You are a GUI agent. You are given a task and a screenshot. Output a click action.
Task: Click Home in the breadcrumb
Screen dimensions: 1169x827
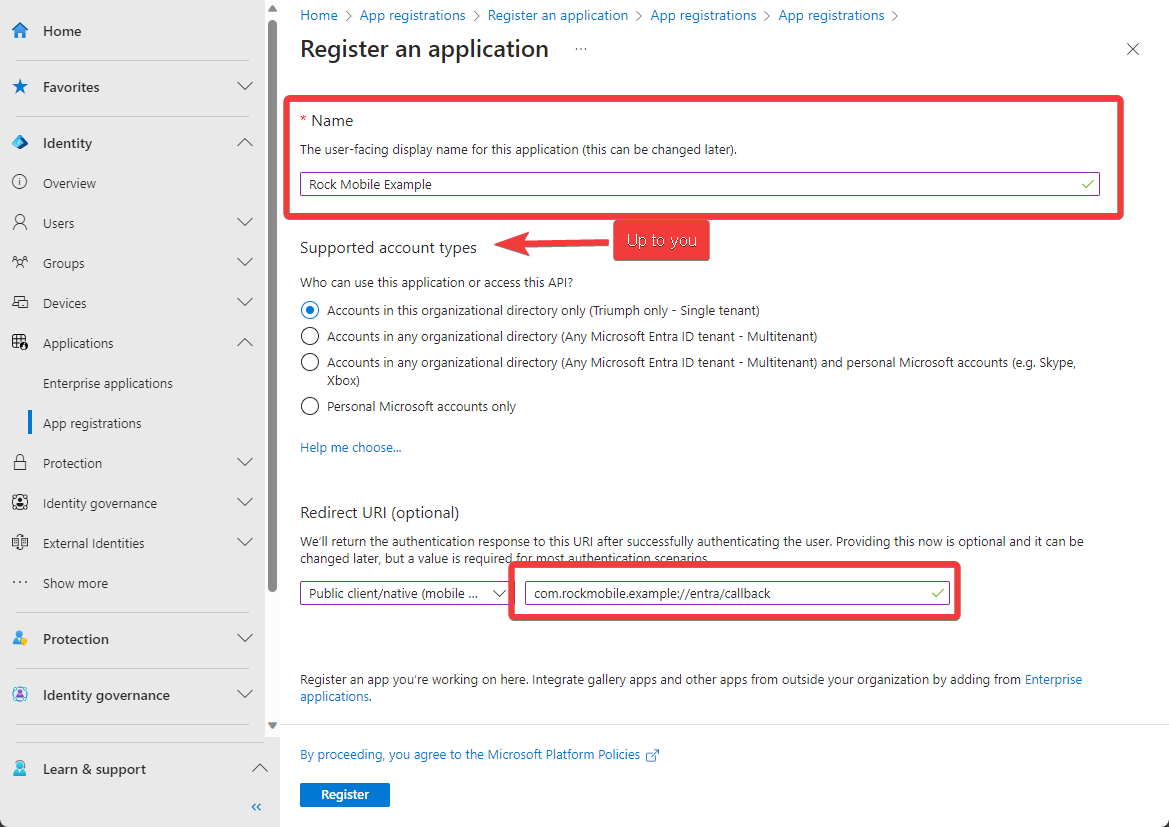[x=318, y=15]
